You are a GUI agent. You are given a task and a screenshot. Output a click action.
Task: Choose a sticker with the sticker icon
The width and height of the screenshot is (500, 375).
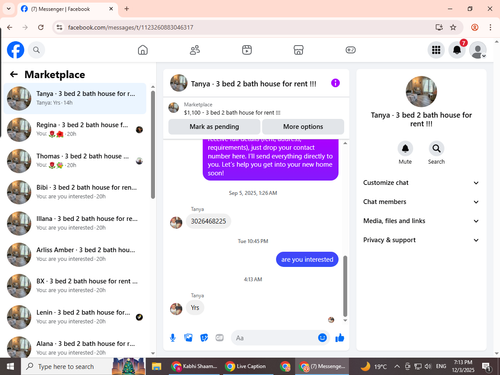point(204,338)
